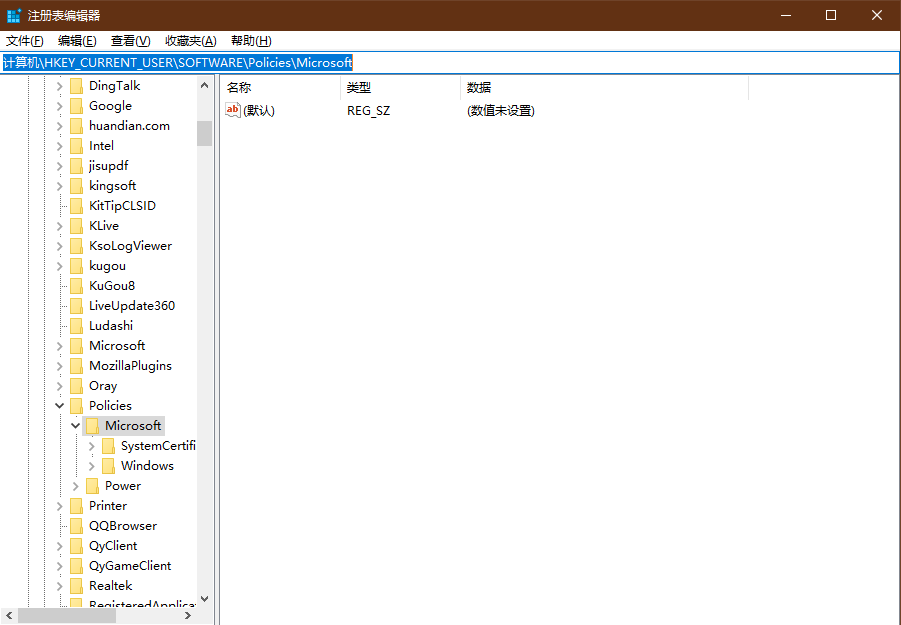Click the tree scroll up arrow
Screen dimensions: 901x625
coord(205,85)
